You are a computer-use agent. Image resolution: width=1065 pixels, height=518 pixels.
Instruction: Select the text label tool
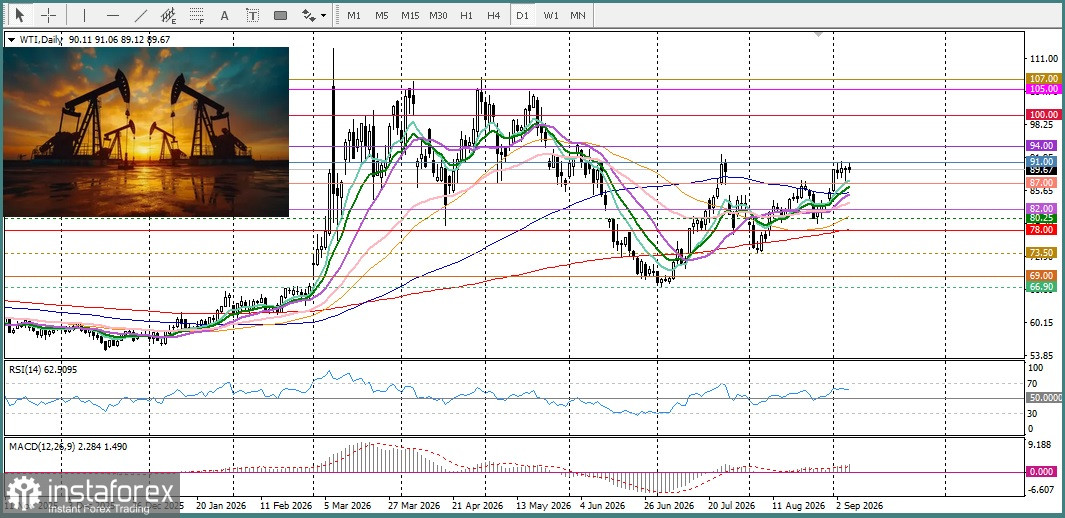pyautogui.click(x=253, y=15)
